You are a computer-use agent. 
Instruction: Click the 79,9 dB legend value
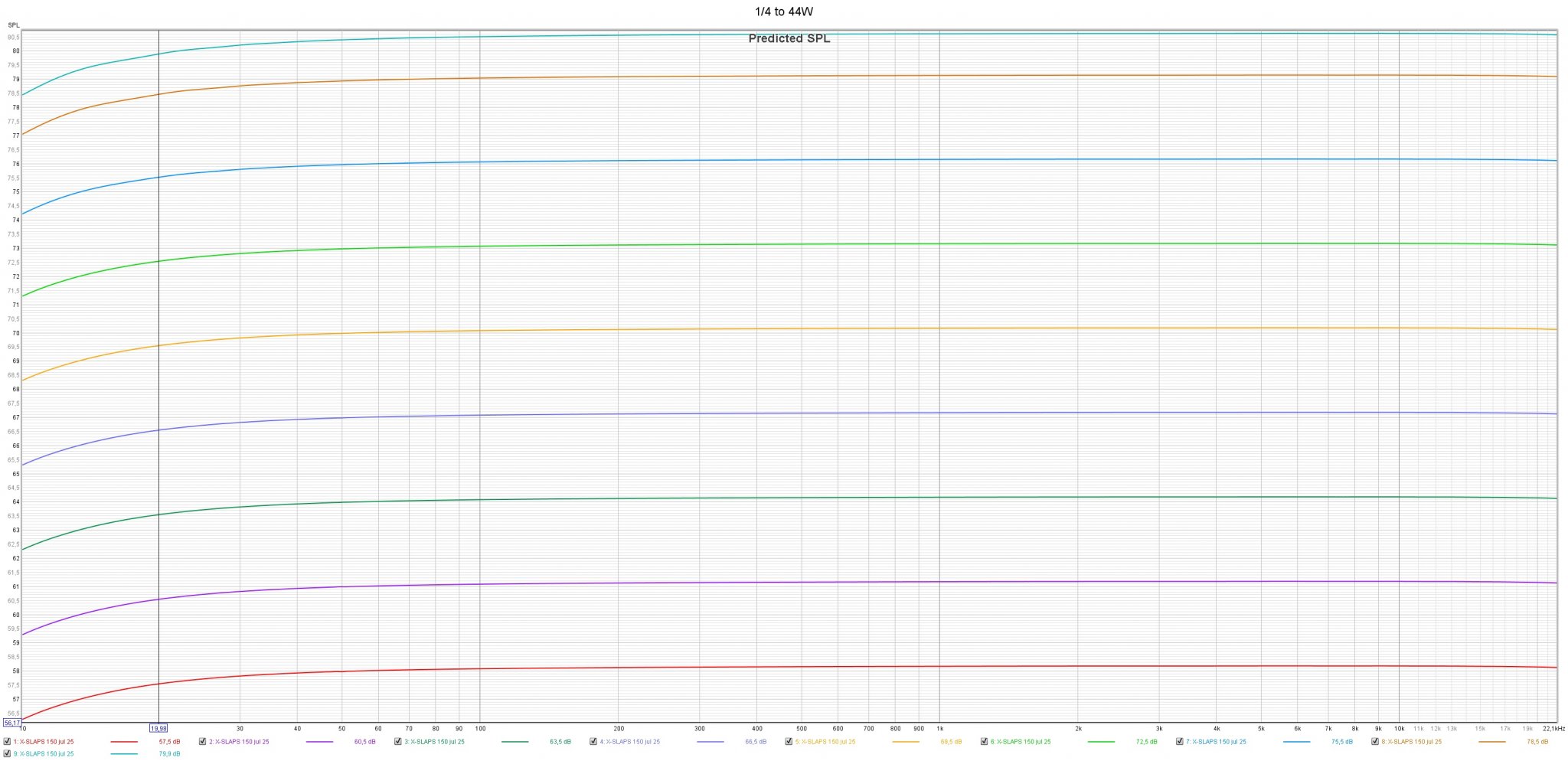[x=169, y=754]
